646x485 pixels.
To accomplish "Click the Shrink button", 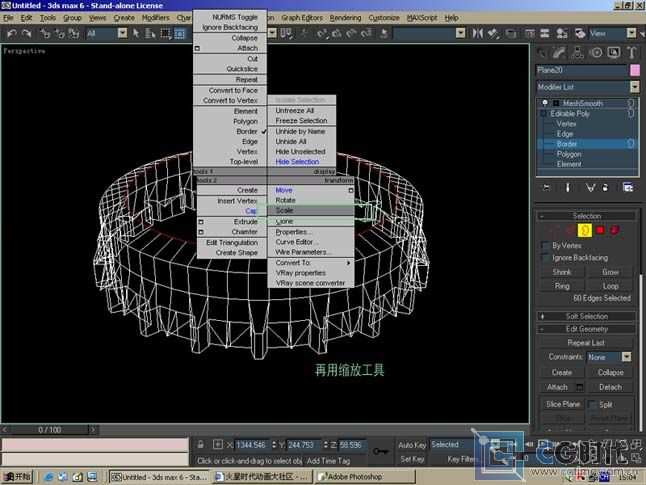I will (562, 272).
